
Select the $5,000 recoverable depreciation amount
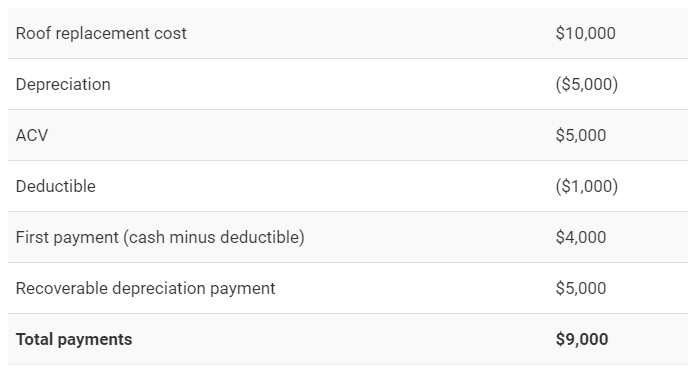pyautogui.click(x=581, y=289)
